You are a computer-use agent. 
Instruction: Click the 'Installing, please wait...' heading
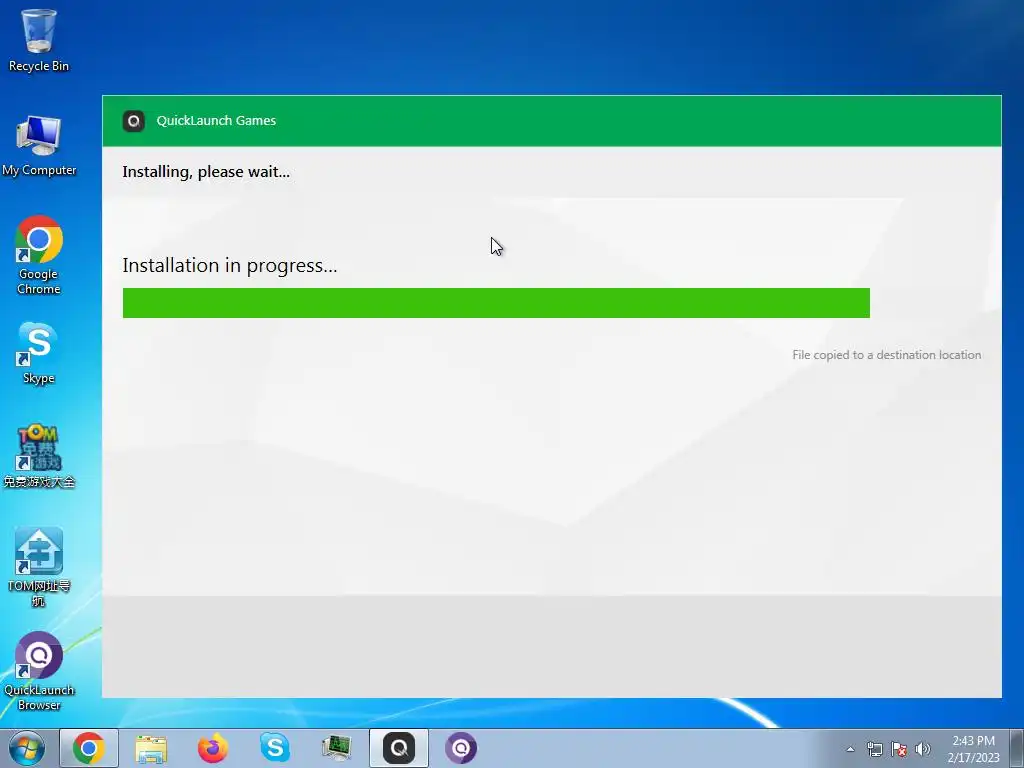[206, 172]
